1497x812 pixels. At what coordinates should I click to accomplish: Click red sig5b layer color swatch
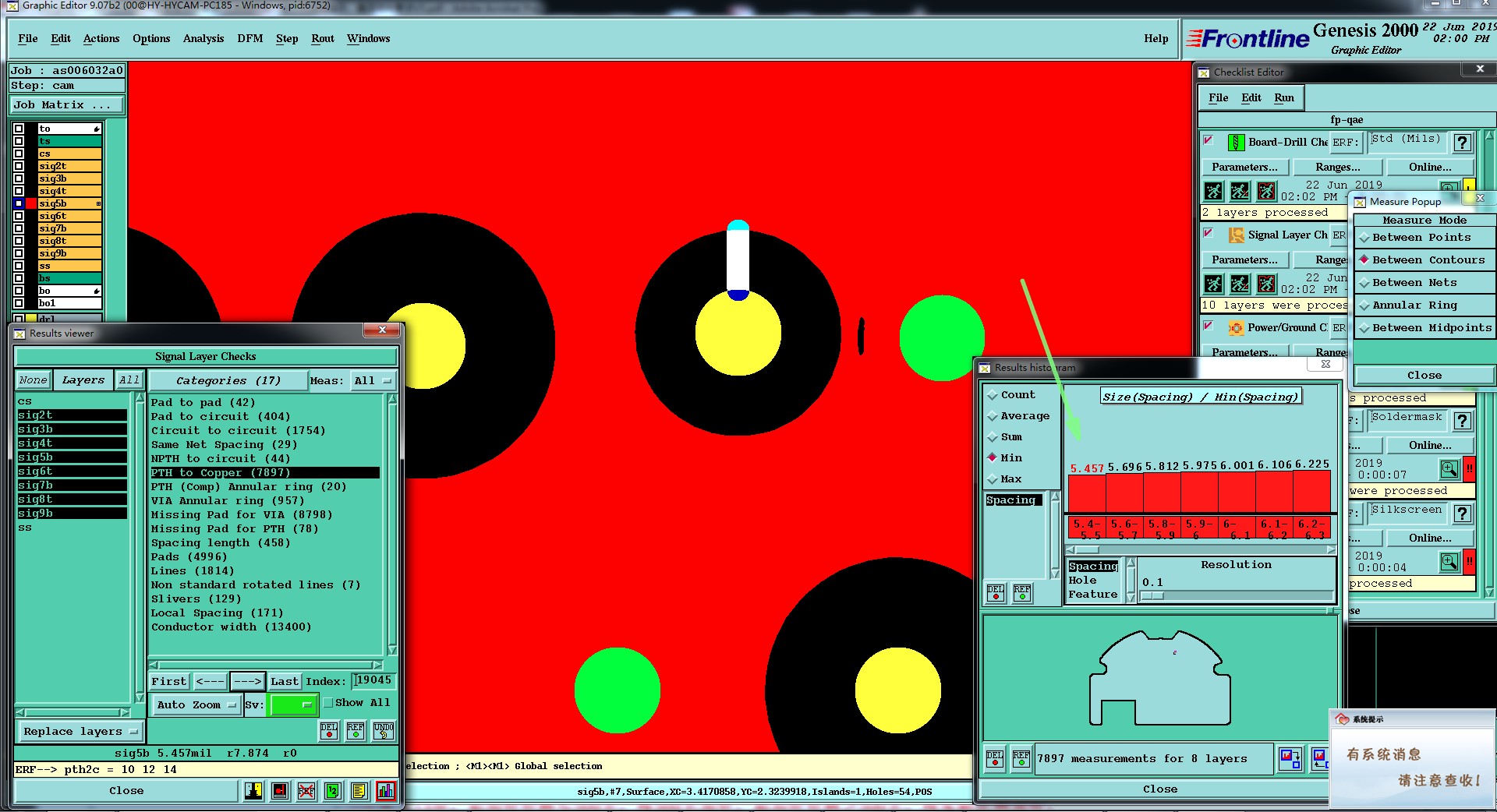click(31, 203)
